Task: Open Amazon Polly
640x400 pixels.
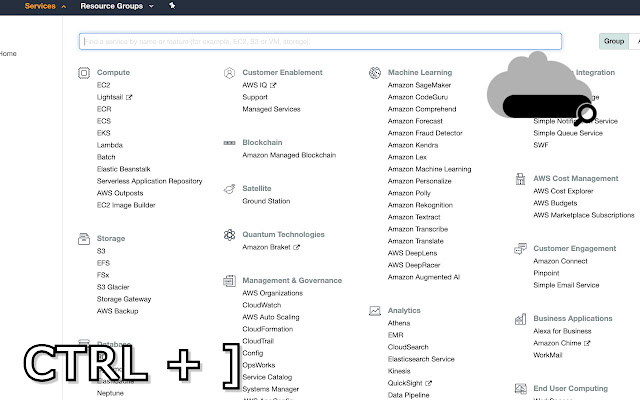Action: tap(409, 193)
